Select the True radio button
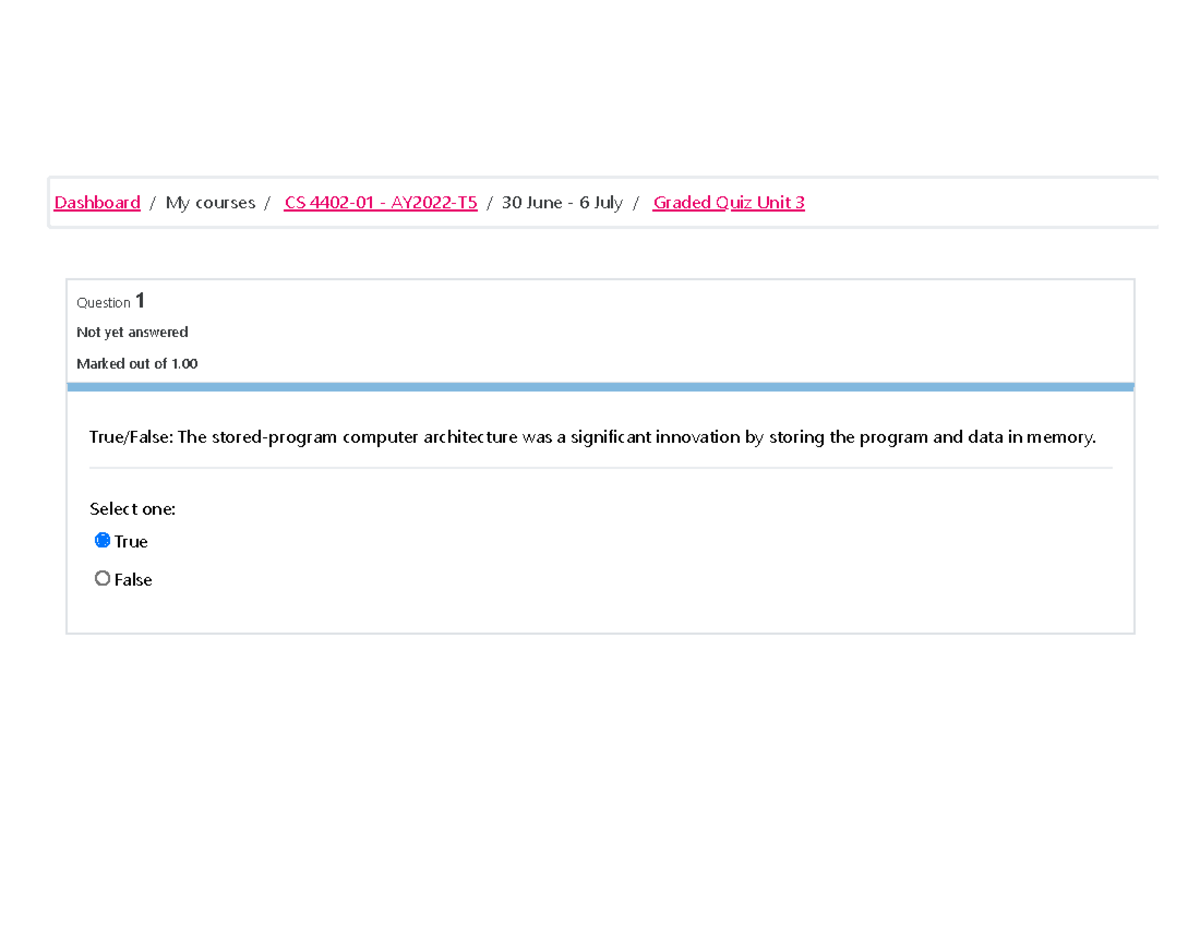Viewport: 1200px width, 927px height. point(103,540)
